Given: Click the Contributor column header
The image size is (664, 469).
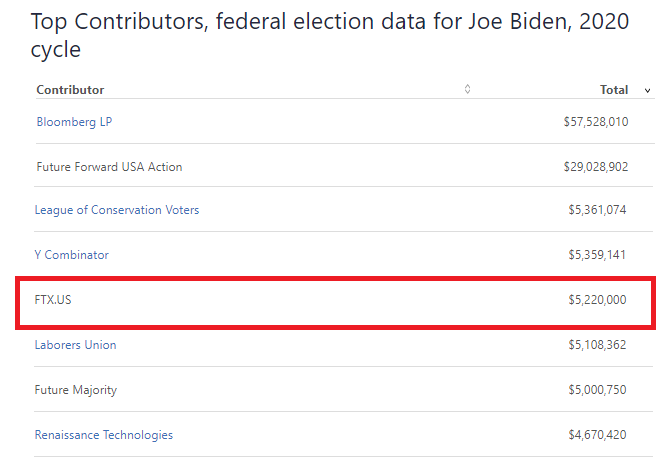Looking at the screenshot, I should pyautogui.click(x=70, y=90).
